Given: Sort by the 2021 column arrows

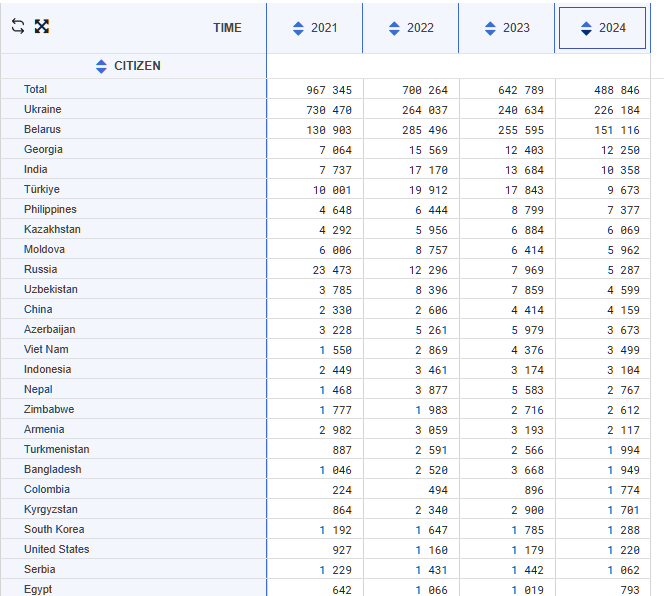Looking at the screenshot, I should pyautogui.click(x=298, y=29).
